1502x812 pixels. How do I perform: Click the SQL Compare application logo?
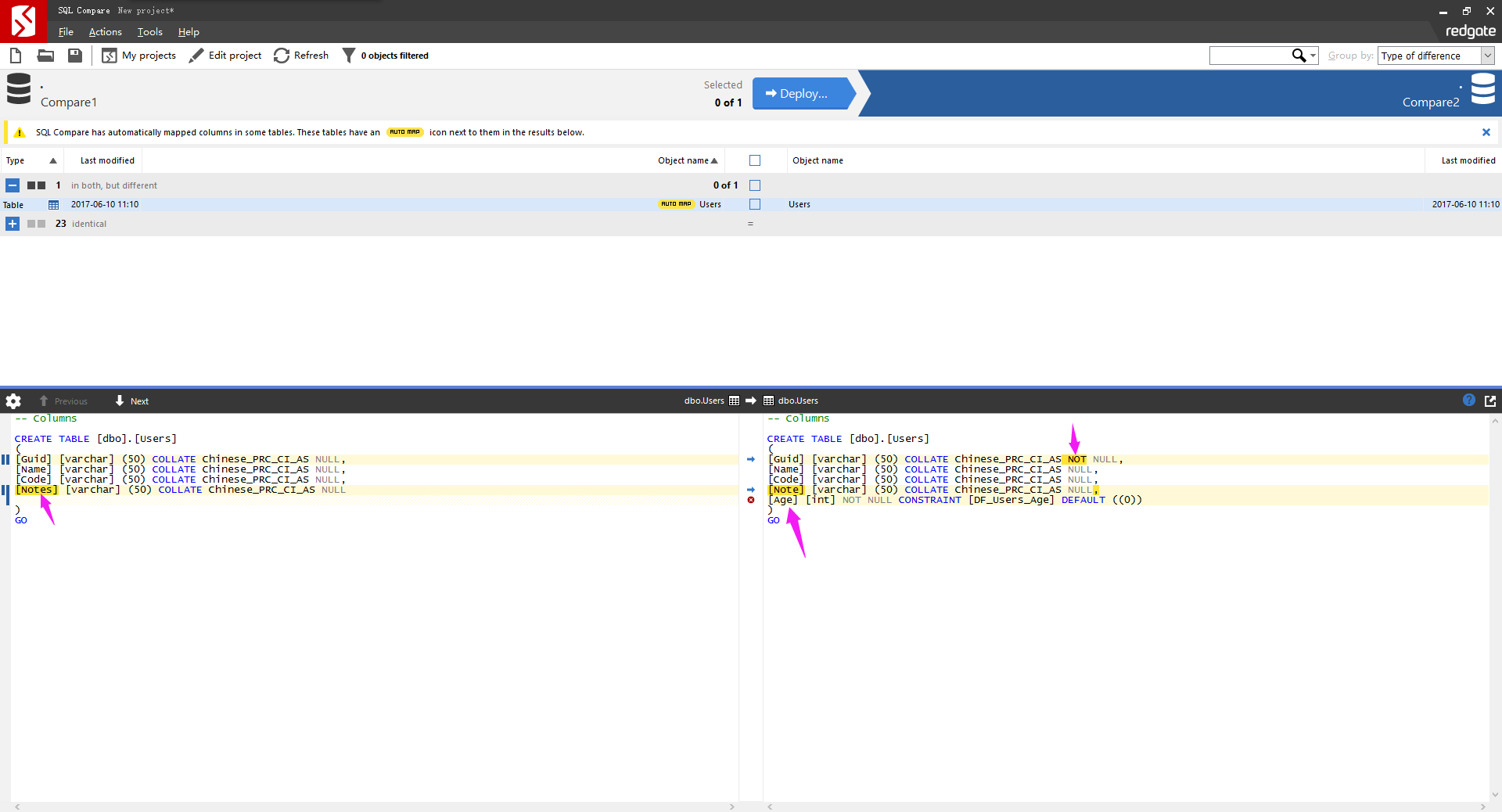pos(23,21)
